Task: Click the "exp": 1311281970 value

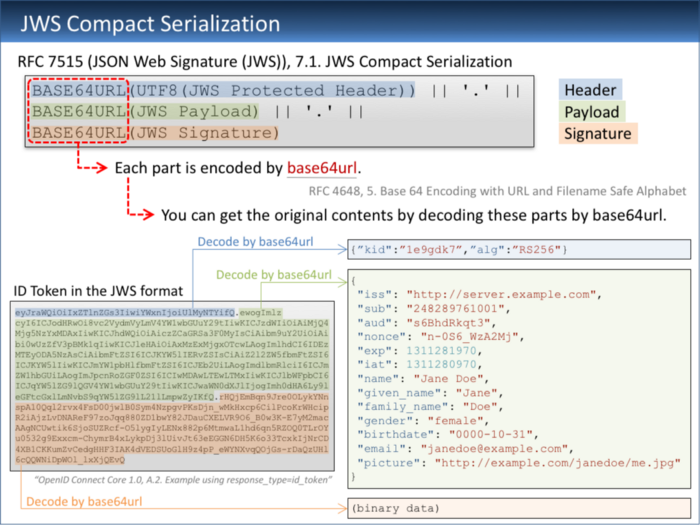Action: [442, 350]
